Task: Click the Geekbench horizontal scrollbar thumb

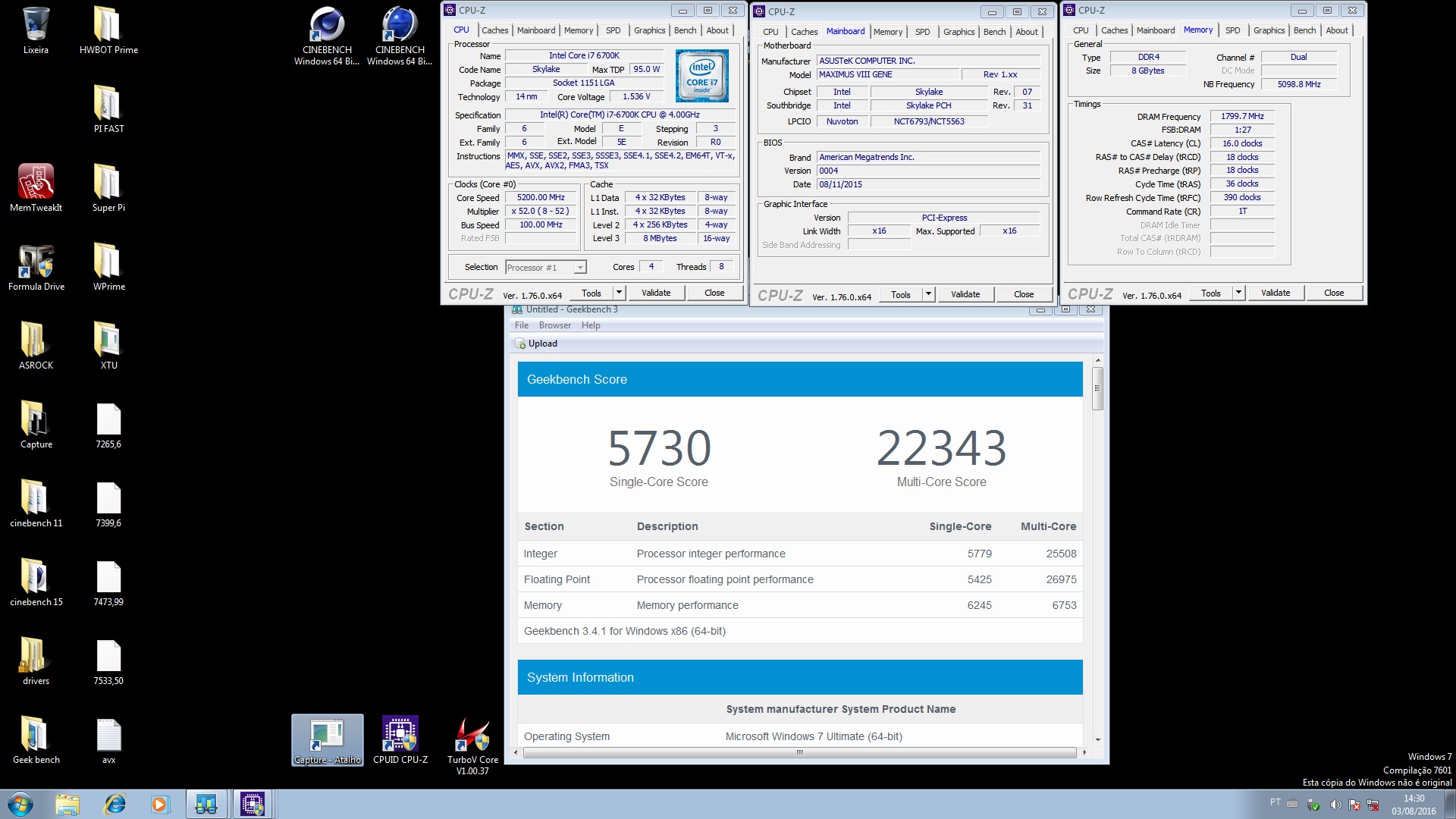Action: [799, 752]
